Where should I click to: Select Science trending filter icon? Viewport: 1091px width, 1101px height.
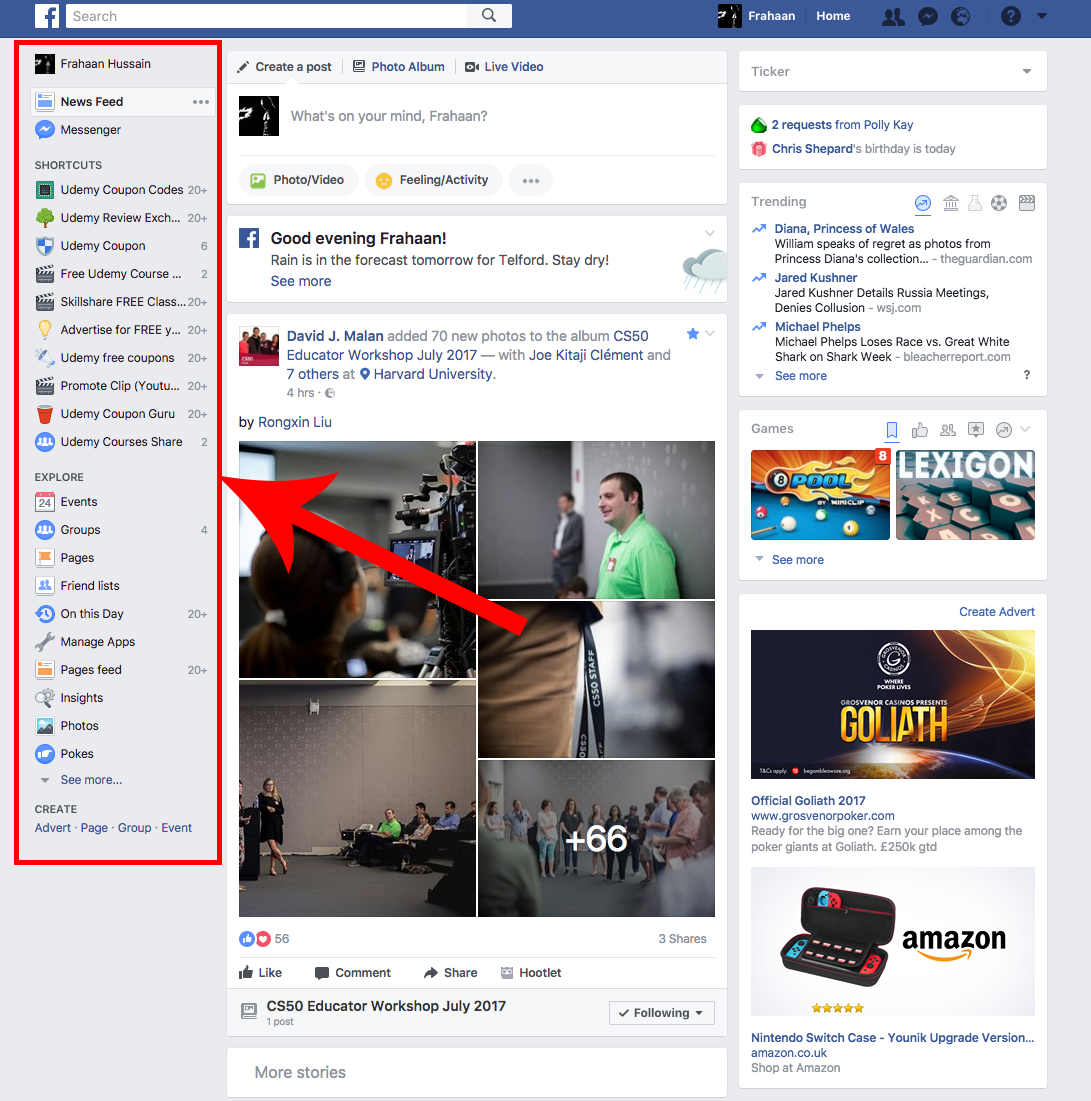(974, 204)
